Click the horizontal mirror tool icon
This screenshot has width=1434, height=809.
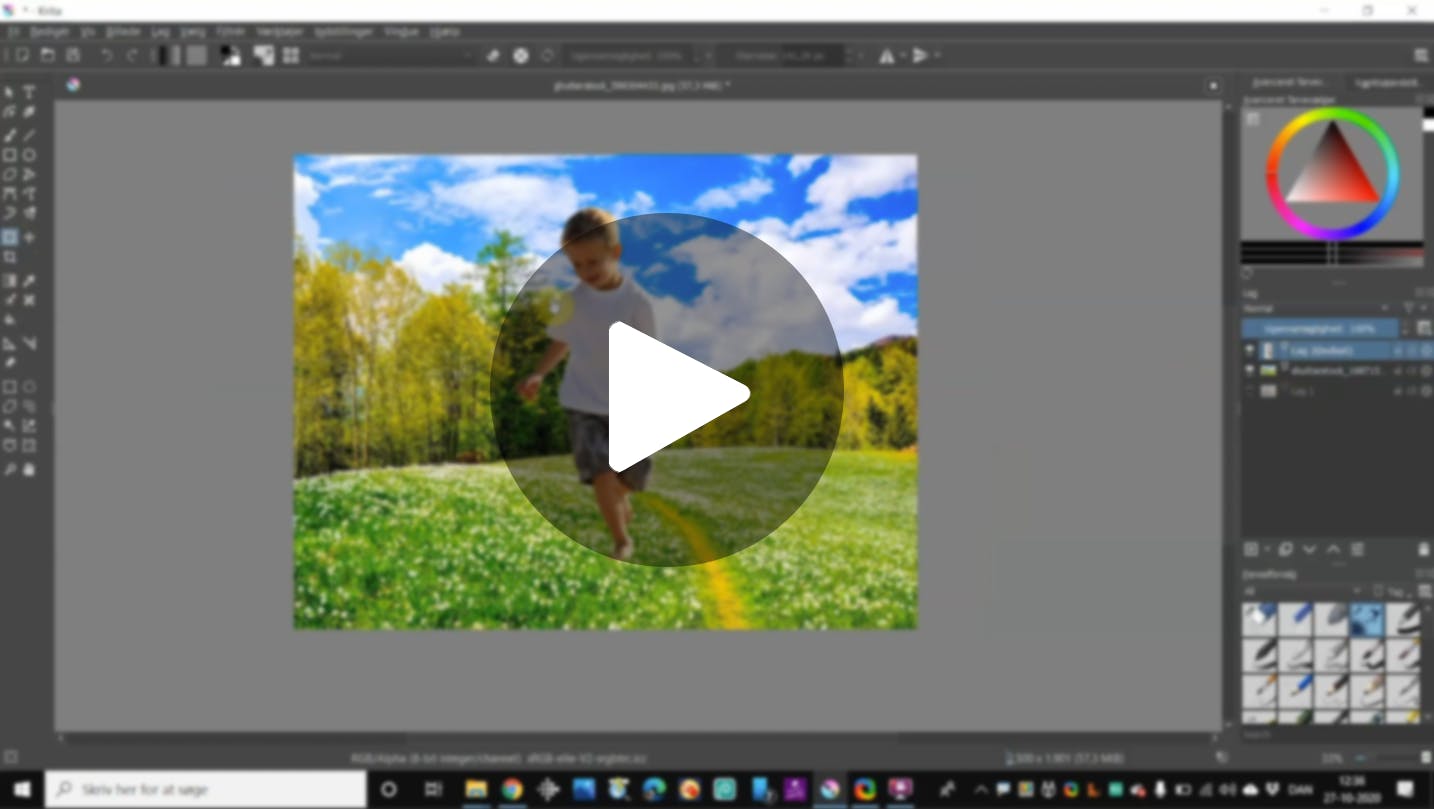(886, 56)
